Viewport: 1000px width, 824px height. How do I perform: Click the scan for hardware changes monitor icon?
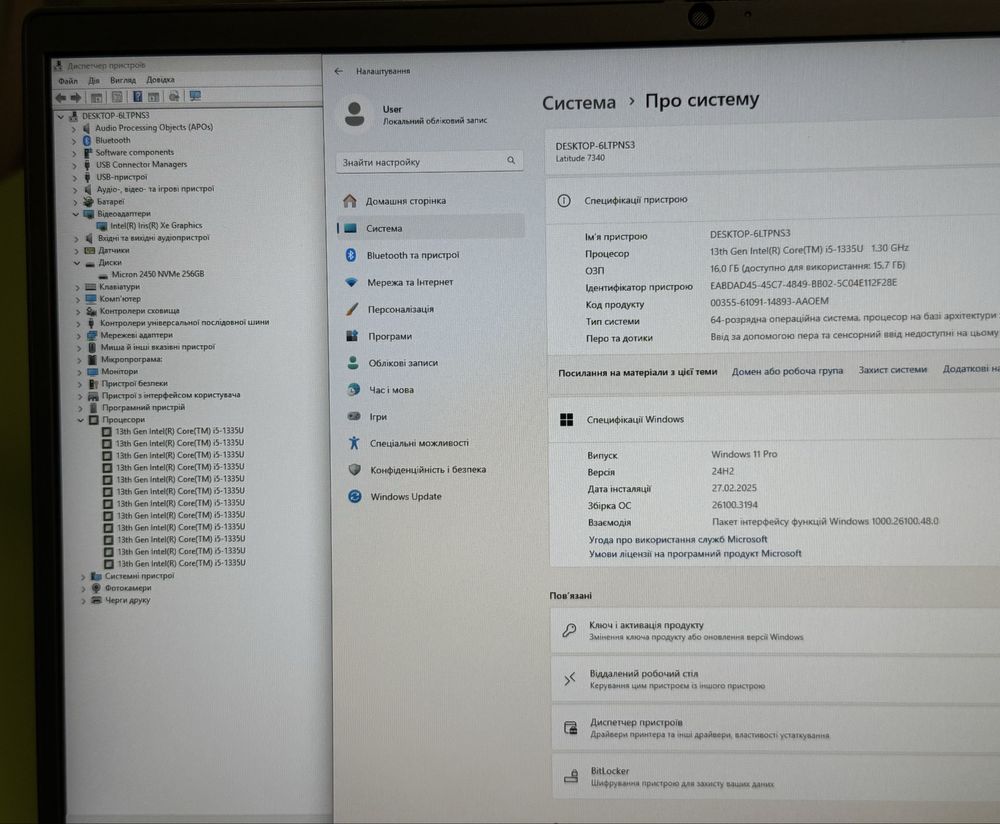click(195, 96)
